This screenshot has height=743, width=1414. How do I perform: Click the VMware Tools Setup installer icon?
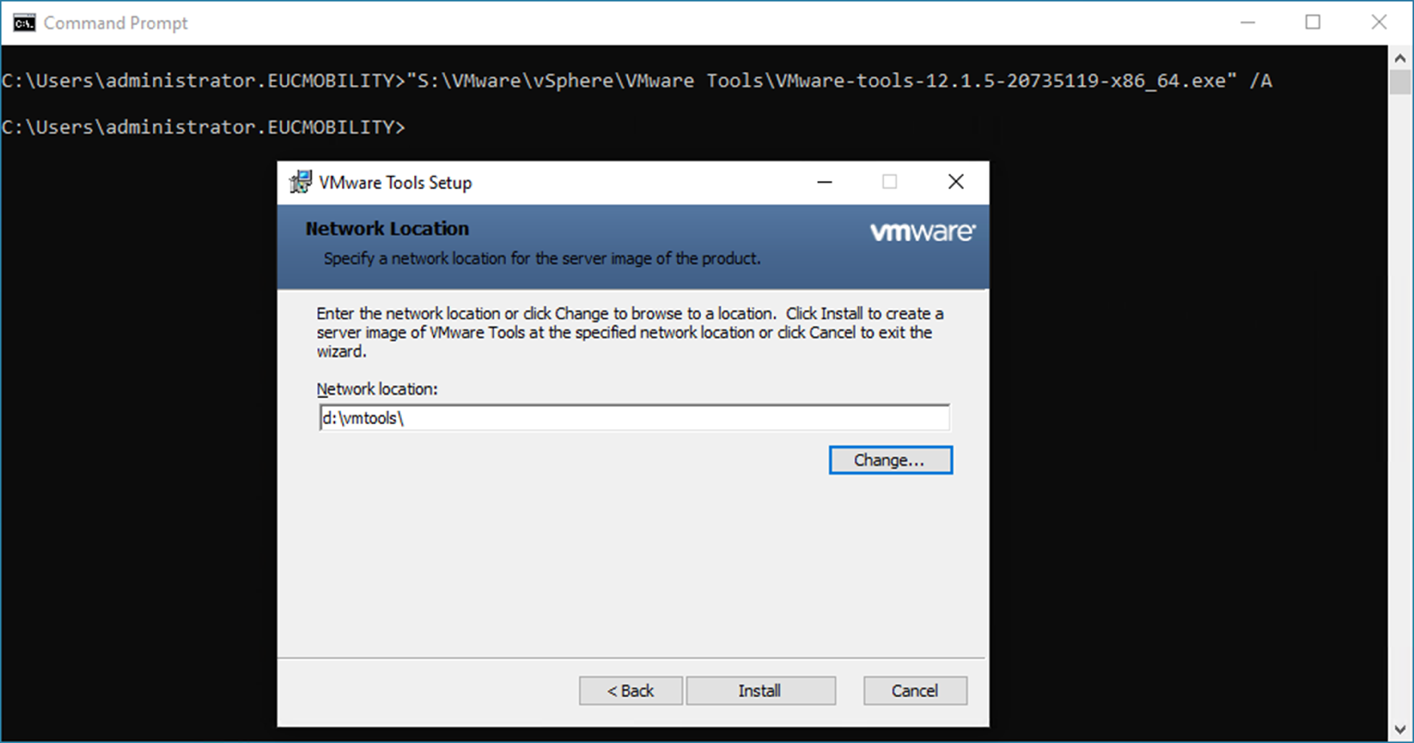coord(300,182)
